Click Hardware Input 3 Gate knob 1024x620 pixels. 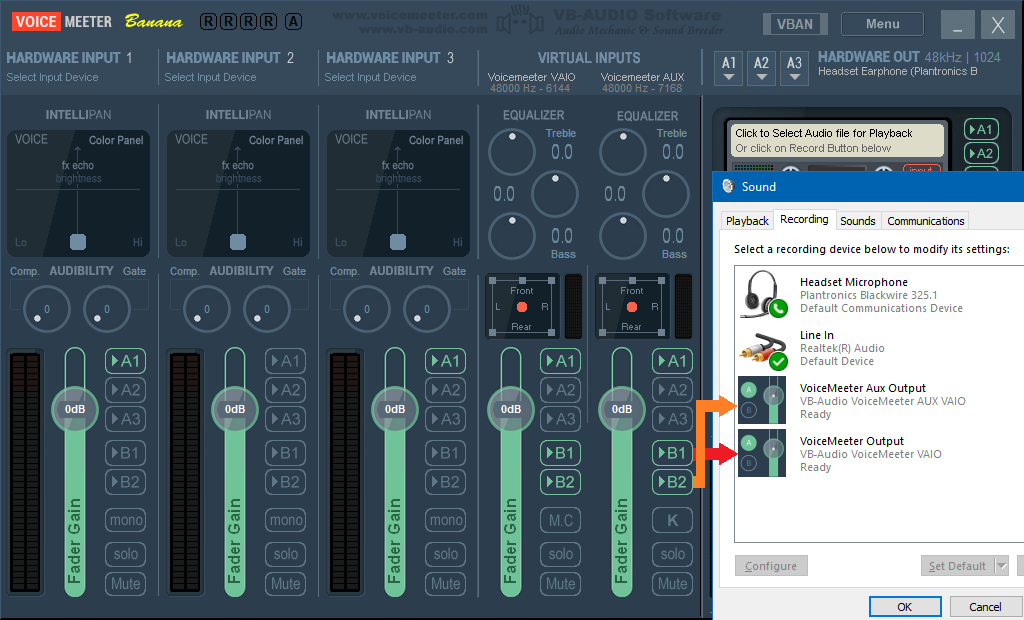pyautogui.click(x=426, y=309)
